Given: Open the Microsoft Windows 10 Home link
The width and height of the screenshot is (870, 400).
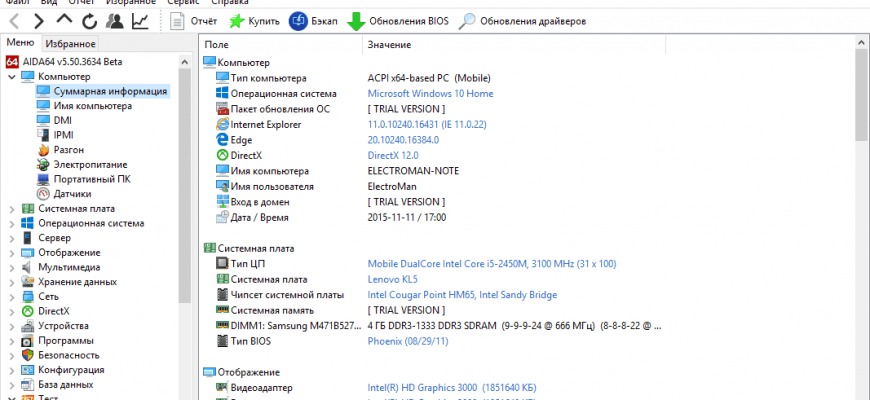Looking at the screenshot, I should pyautogui.click(x=431, y=94).
